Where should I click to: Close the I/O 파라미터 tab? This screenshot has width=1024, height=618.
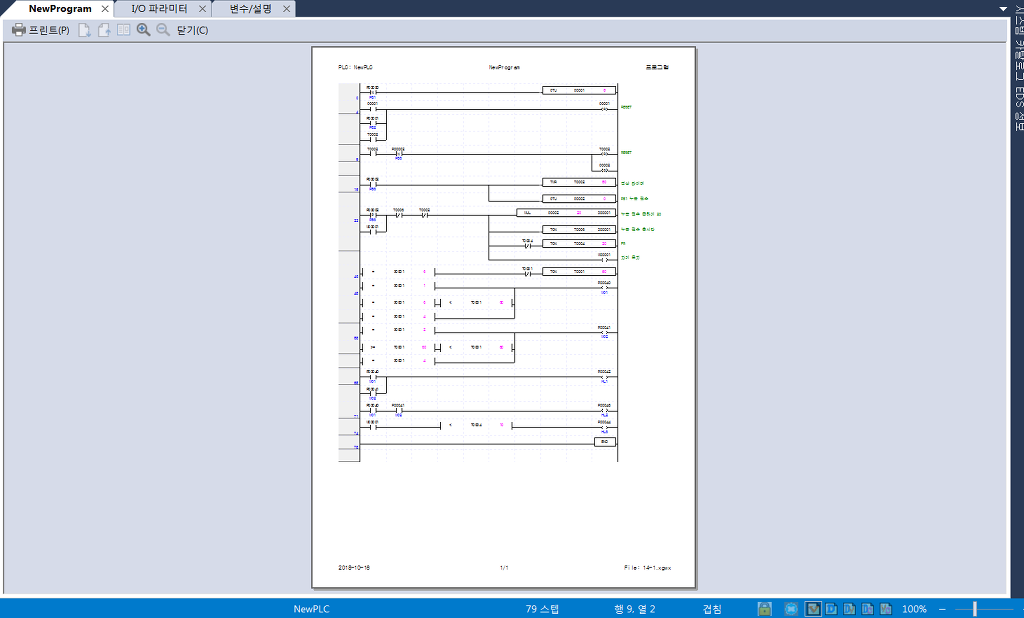(x=202, y=8)
